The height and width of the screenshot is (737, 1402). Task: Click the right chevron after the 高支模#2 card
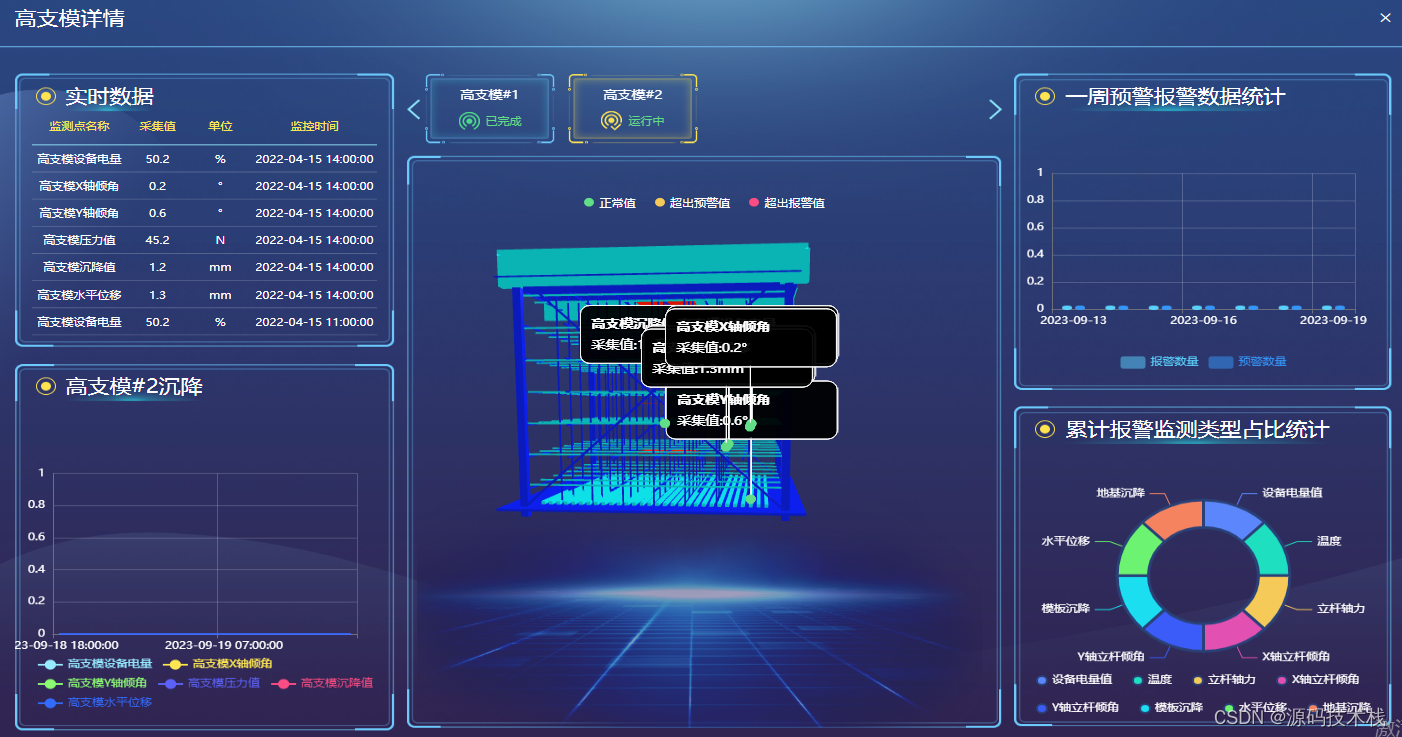994,109
